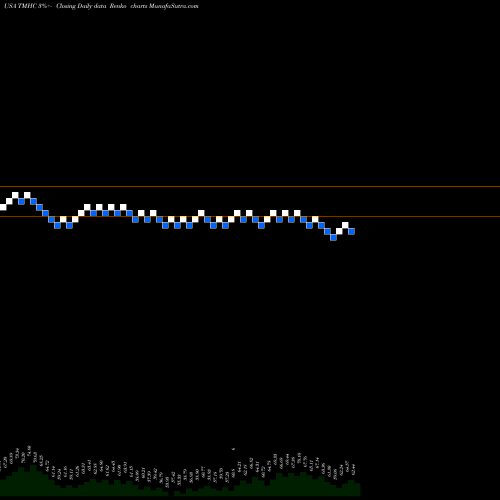The image size is (500, 500).
Task: Click the lowest blue Renko brick in the chart
Action: tap(333, 237)
